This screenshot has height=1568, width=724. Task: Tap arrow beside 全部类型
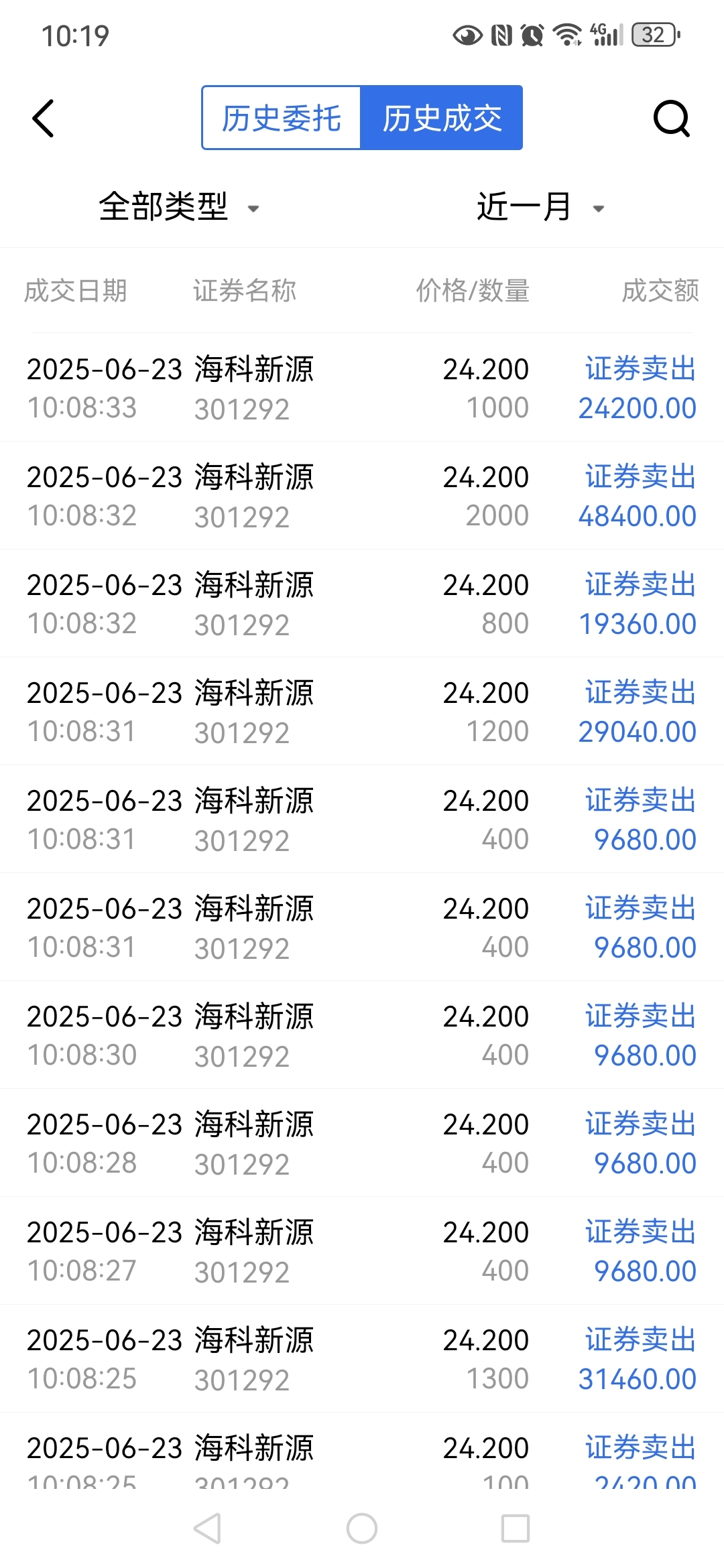(x=253, y=209)
